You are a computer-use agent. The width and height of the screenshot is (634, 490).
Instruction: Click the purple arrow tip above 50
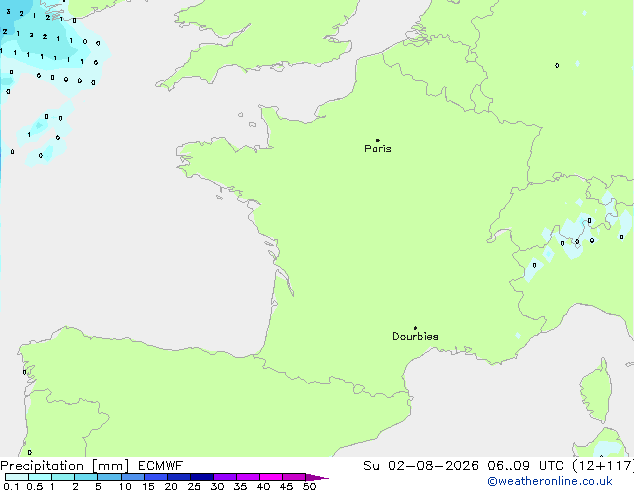[317, 477]
